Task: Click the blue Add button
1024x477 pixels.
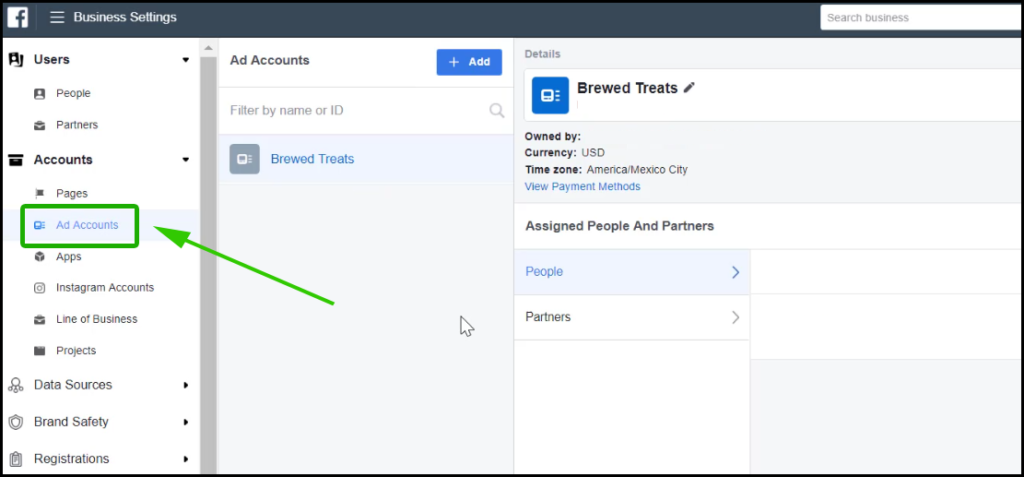Action: [469, 62]
